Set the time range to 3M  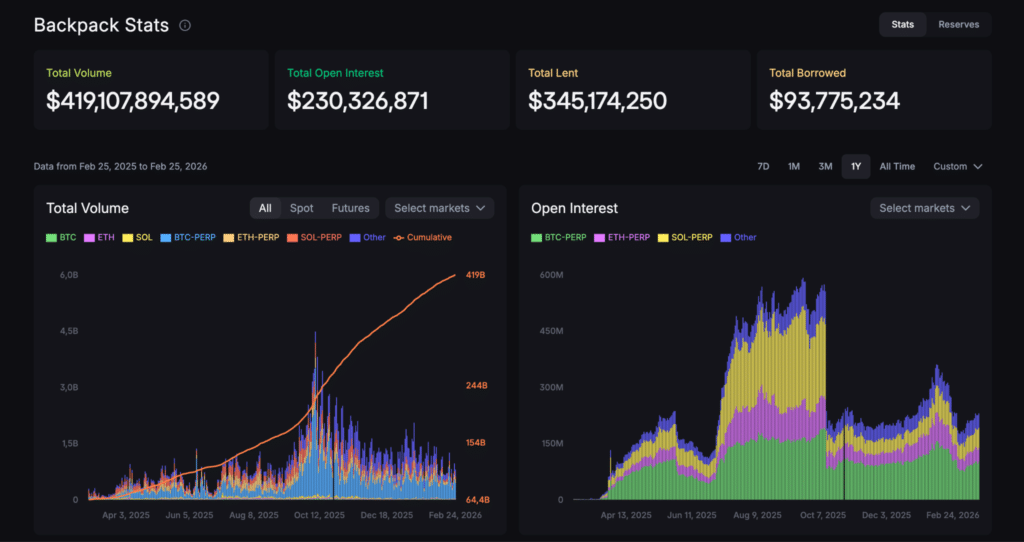click(x=825, y=167)
